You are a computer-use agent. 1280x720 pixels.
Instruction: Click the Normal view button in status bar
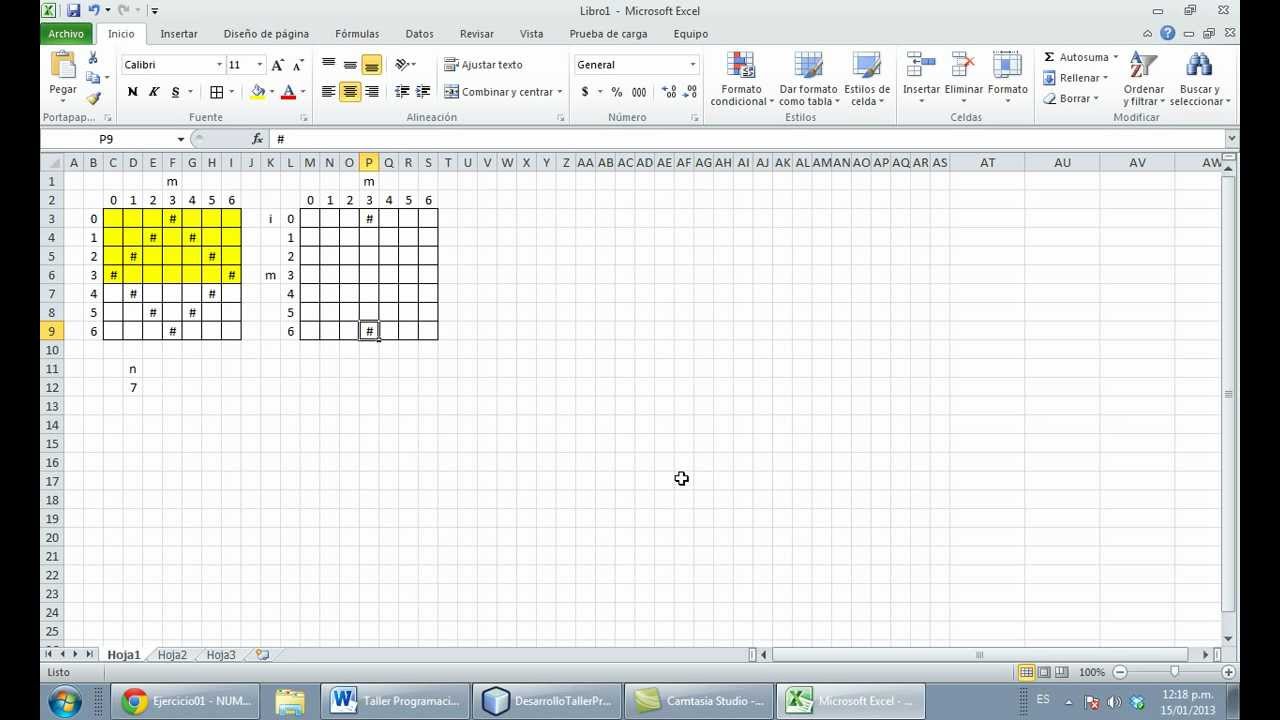pos(1026,672)
